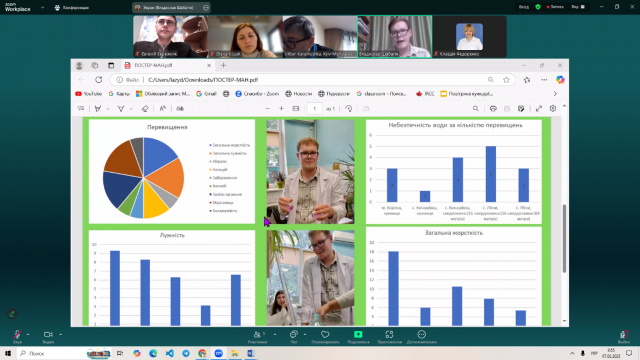Click the zoom out minus button
The width and height of the screenshot is (640, 360).
pos(268,109)
